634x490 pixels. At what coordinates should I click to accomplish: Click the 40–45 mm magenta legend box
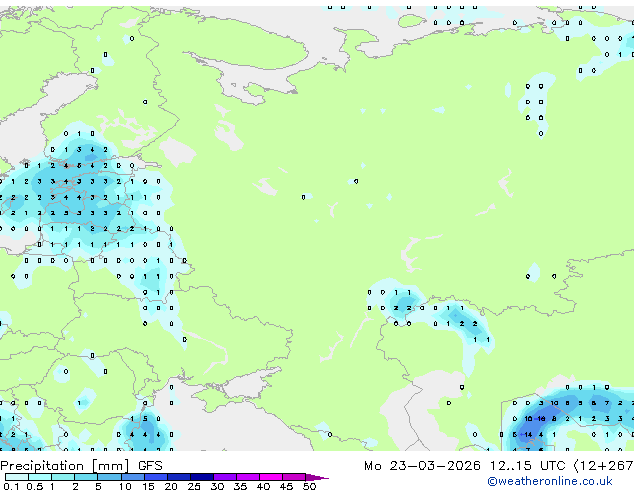(271, 477)
